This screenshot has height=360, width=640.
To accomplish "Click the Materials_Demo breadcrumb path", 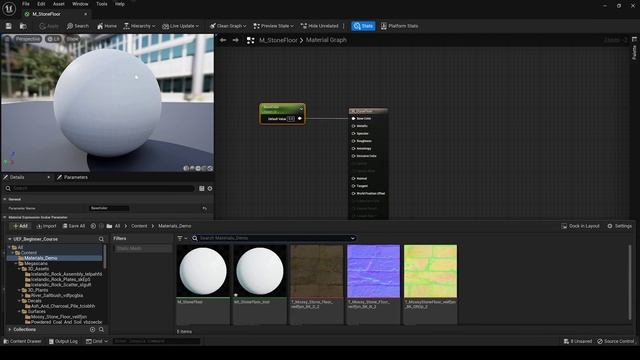I will tap(175, 226).
